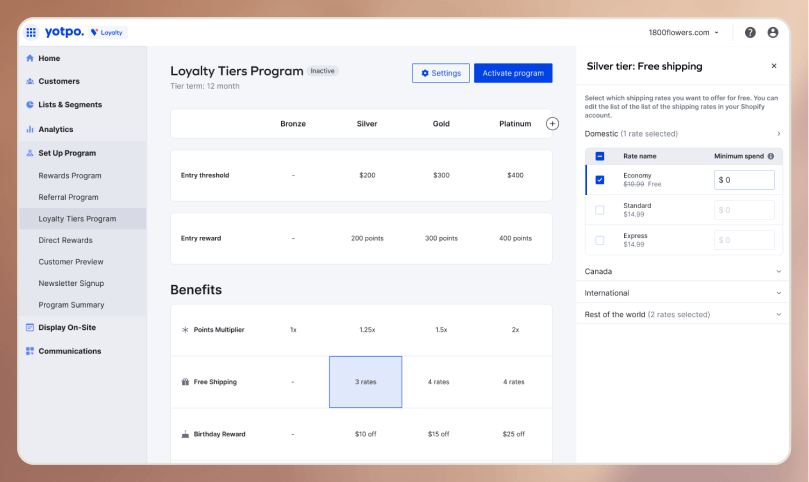Image resolution: width=809 pixels, height=482 pixels.
Task: Click the Activate program button
Action: point(513,73)
